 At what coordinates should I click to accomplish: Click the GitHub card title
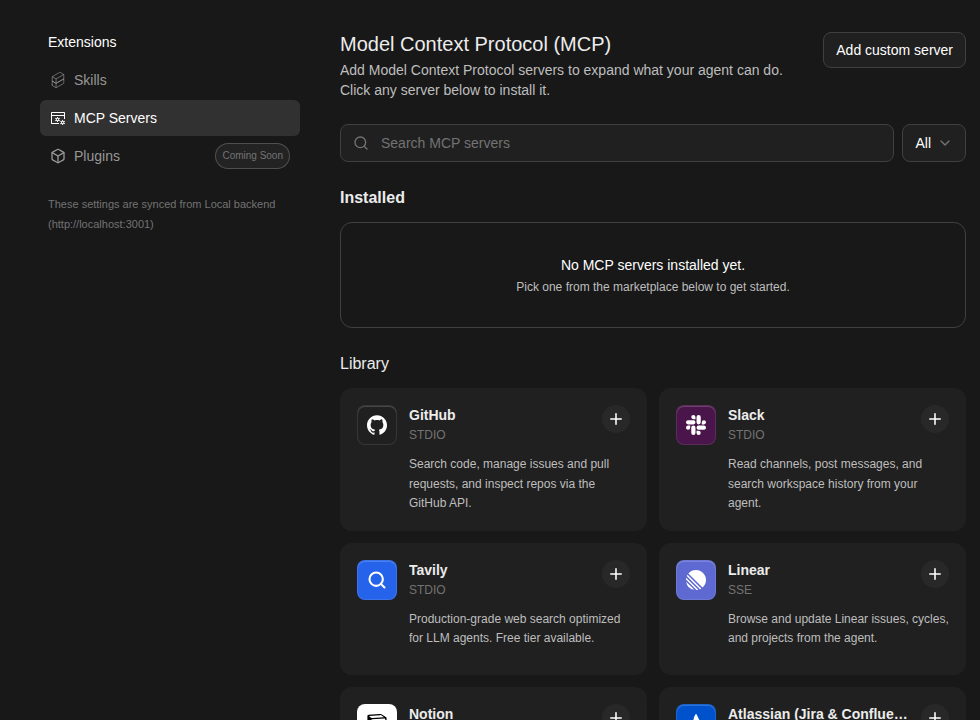432,415
